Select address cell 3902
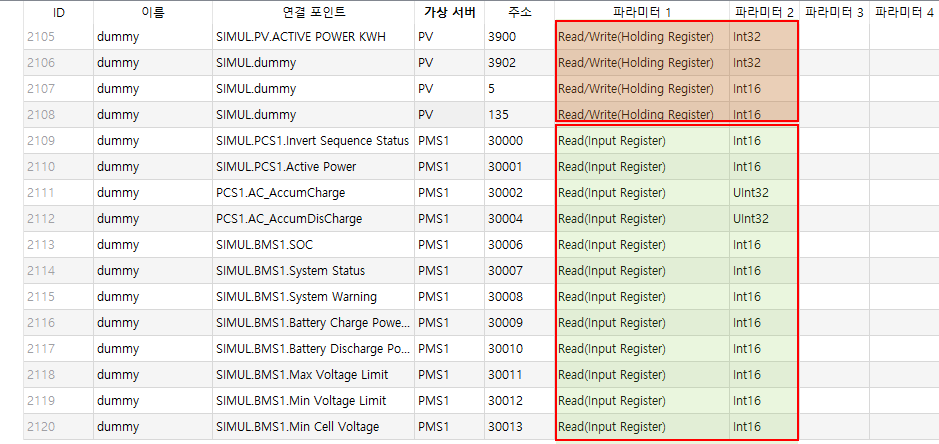 tap(505, 63)
